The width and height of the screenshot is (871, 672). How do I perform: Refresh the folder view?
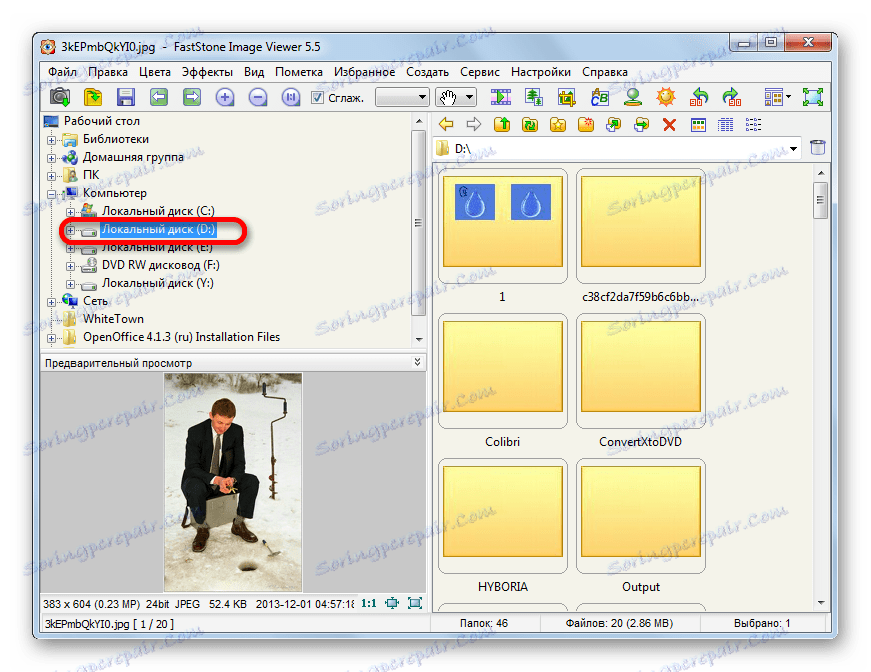(x=530, y=124)
